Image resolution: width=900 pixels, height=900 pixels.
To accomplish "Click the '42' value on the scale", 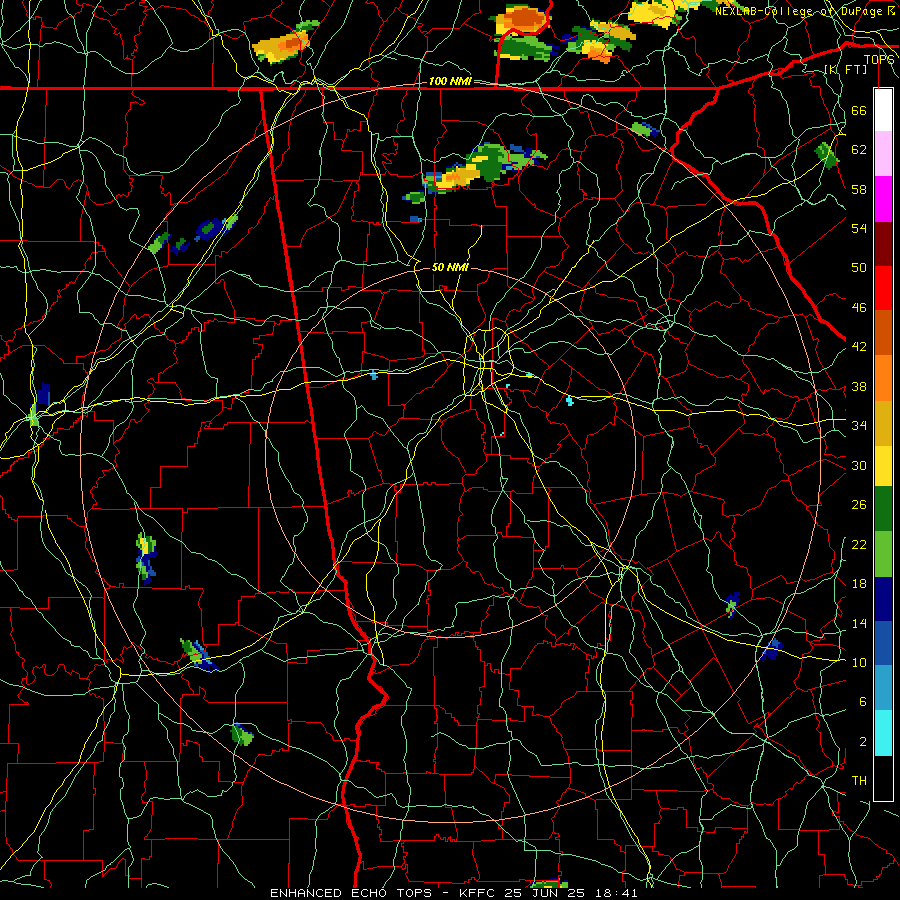I will click(x=859, y=347).
